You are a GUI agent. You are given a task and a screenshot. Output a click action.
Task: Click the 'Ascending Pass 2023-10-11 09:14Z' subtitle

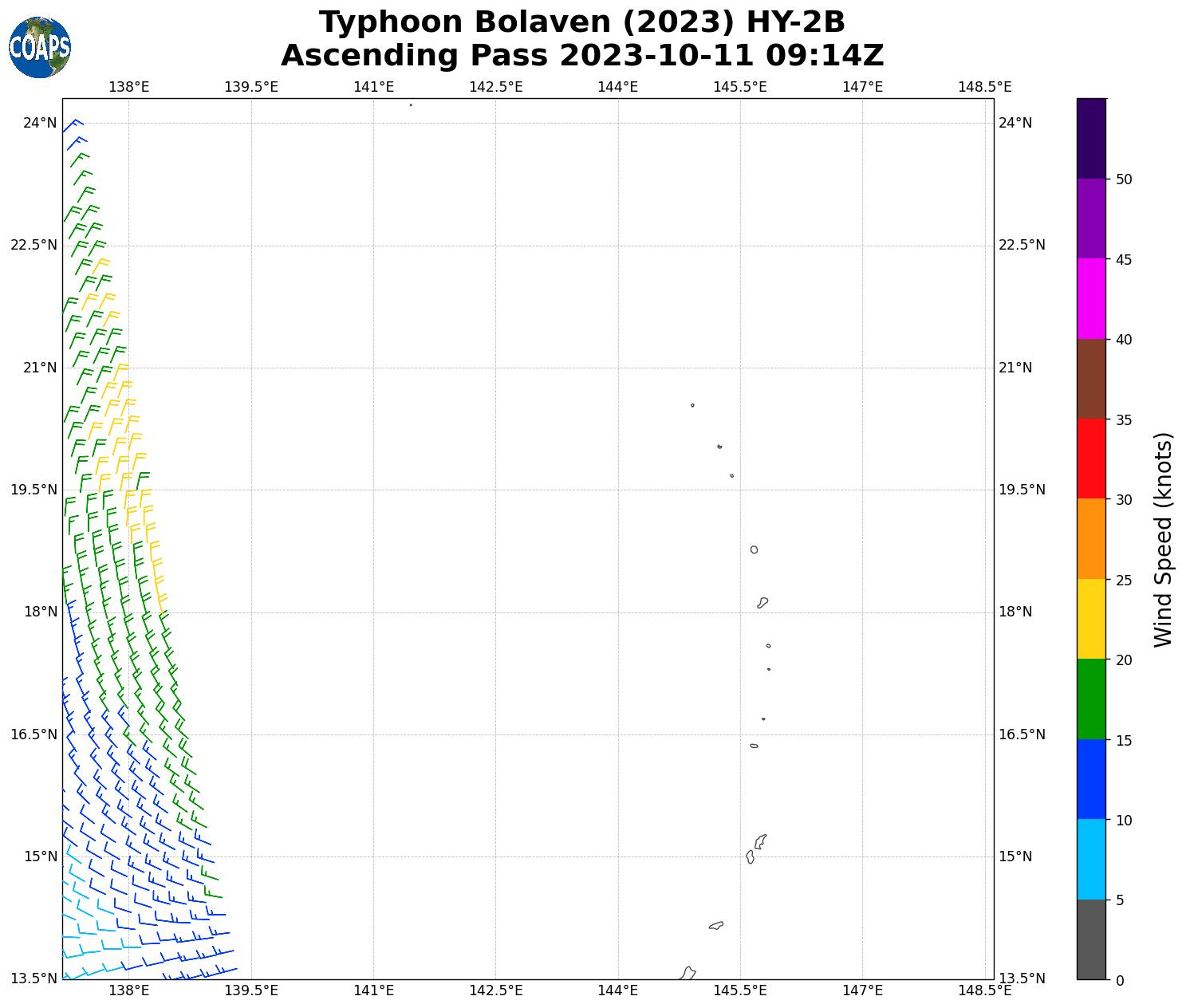[x=581, y=56]
